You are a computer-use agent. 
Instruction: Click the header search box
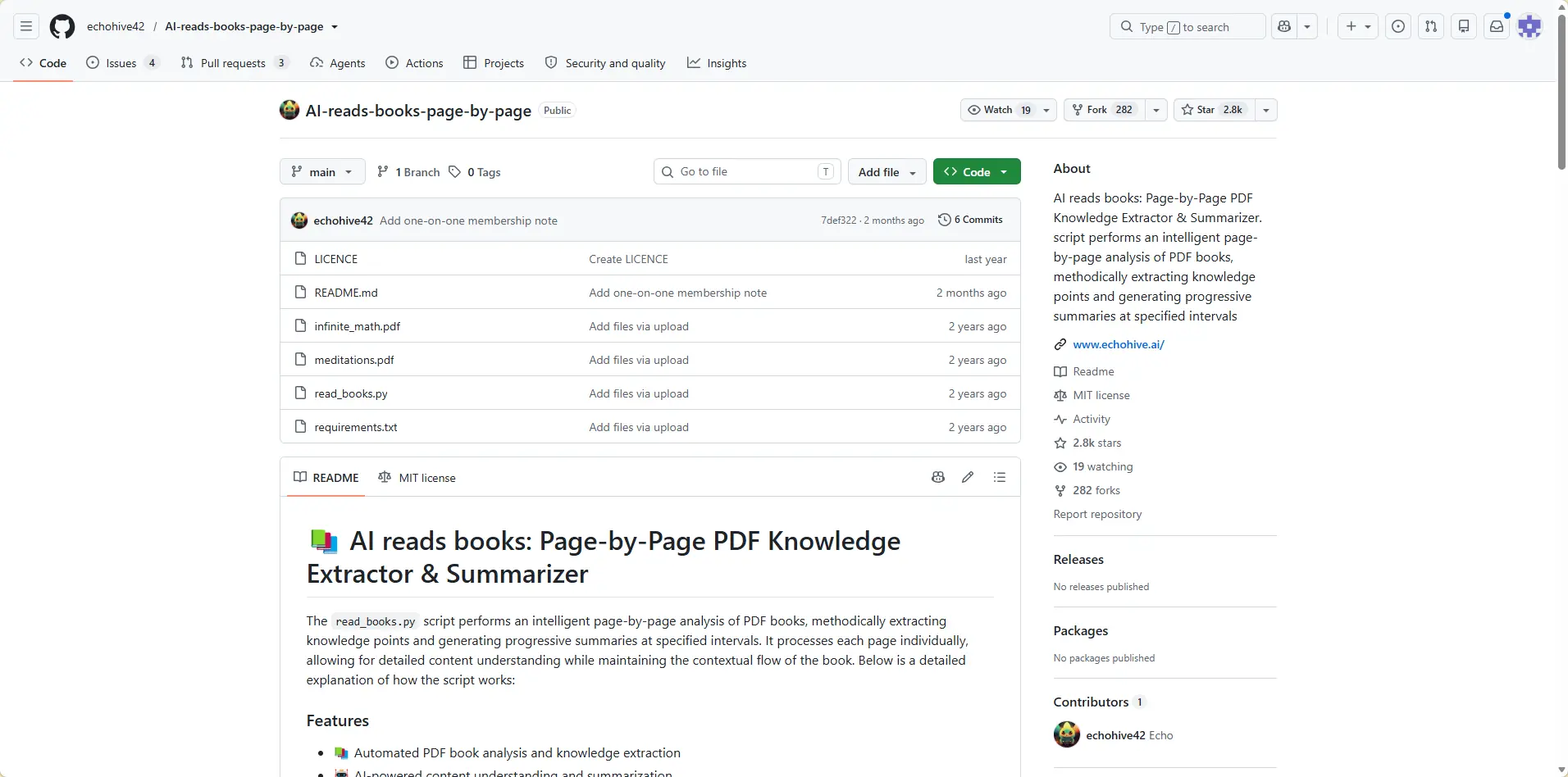tap(1187, 26)
